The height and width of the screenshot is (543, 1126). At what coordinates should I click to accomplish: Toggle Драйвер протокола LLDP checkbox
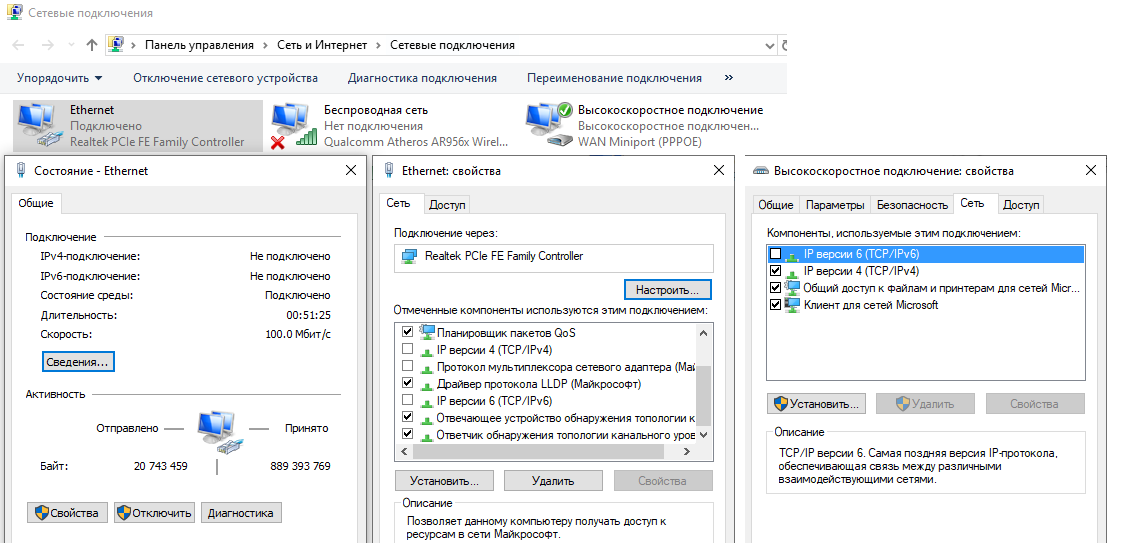(408, 384)
